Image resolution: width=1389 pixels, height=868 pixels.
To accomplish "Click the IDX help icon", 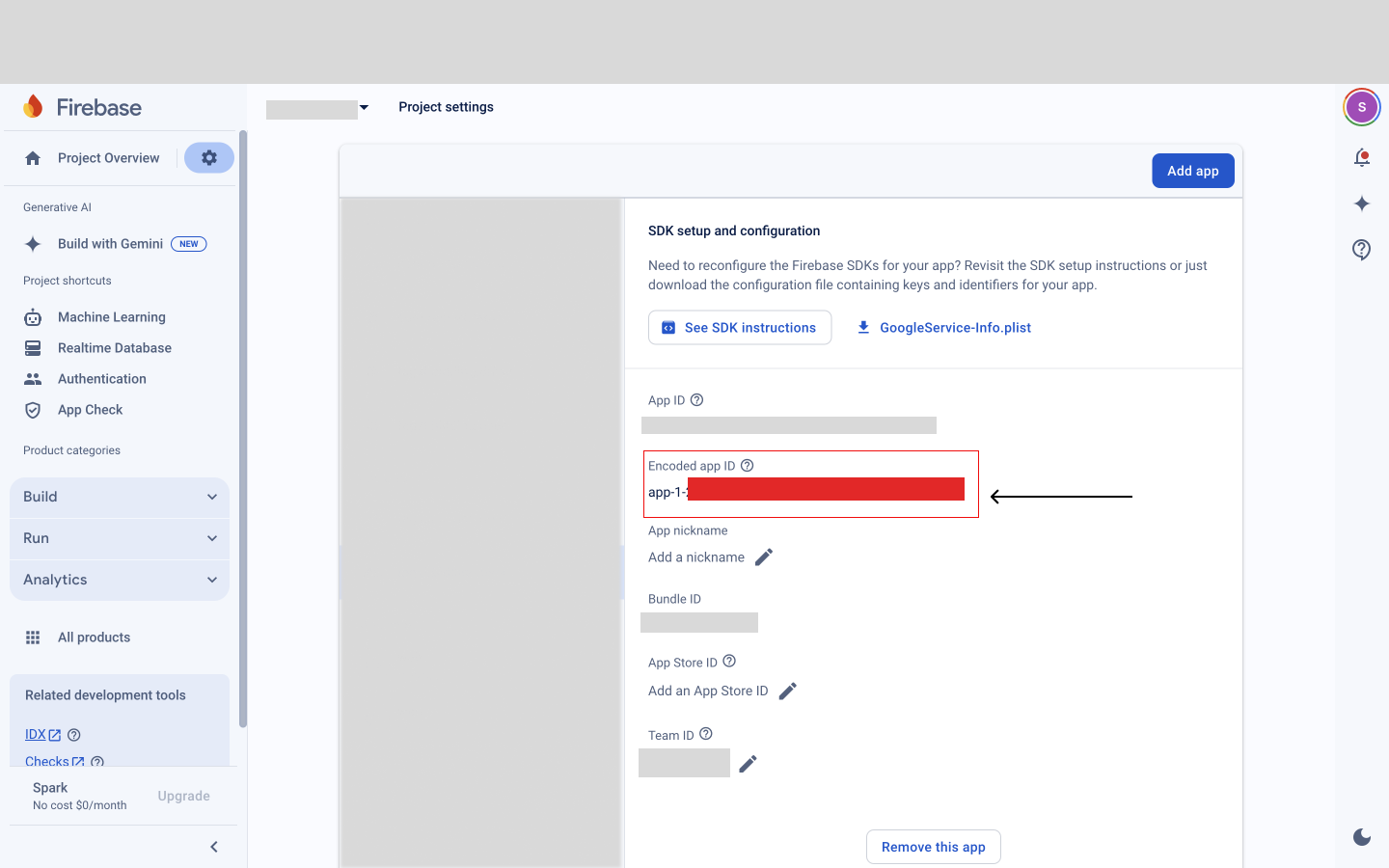I will 74,735.
